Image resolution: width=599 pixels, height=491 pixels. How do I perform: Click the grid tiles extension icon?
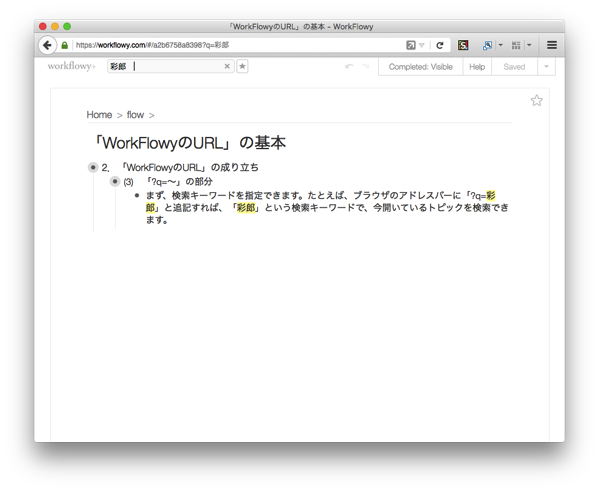coord(516,45)
